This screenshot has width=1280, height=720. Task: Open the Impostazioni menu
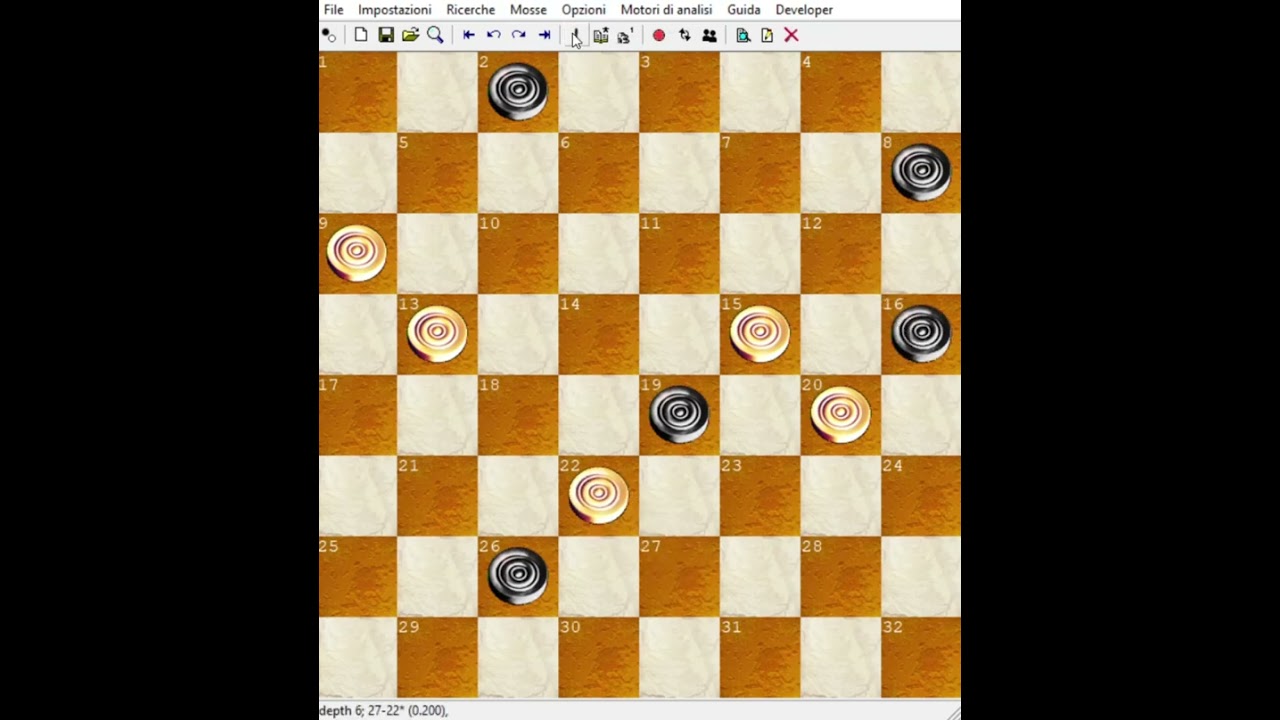click(395, 10)
